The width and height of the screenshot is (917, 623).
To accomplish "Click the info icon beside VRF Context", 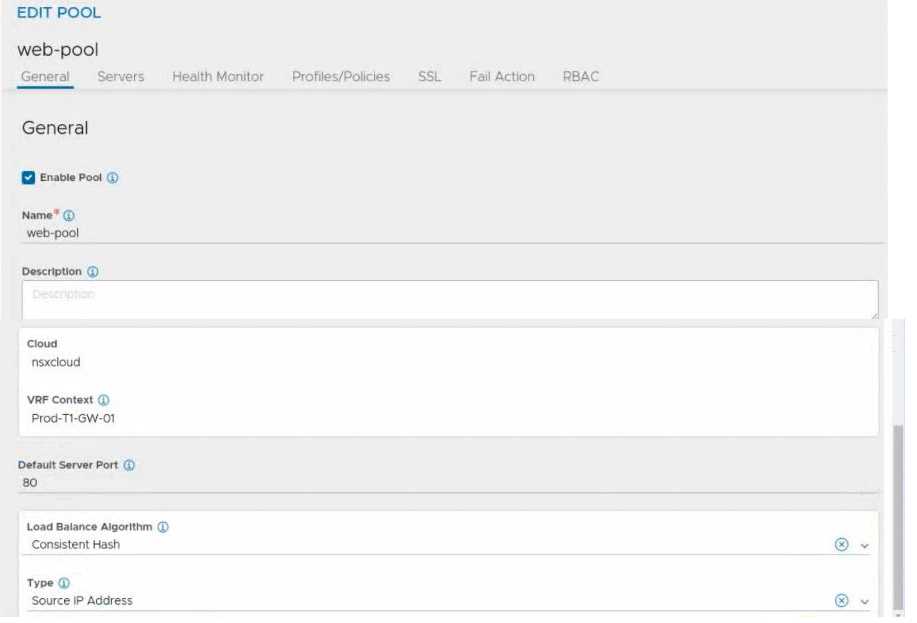I will (103, 399).
